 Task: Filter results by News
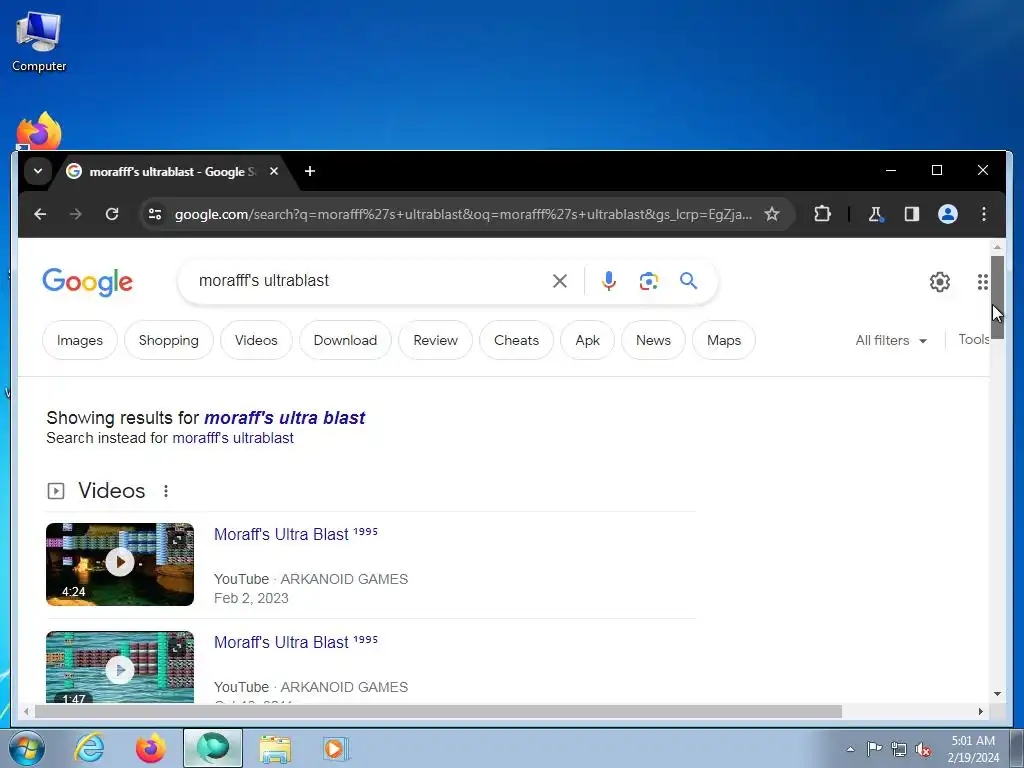coord(653,340)
